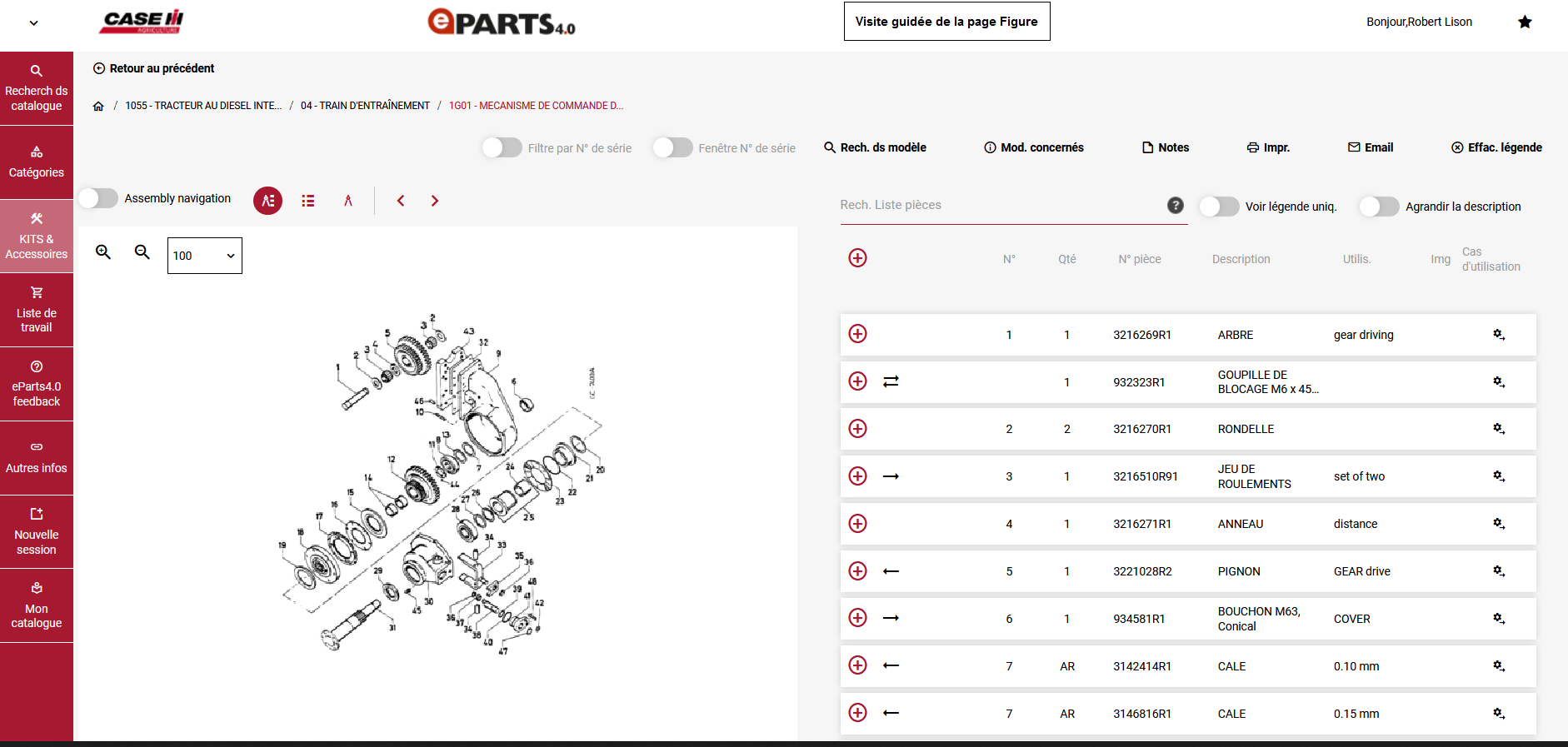
Task: Click the Case IH Agriculture logo
Action: pyautogui.click(x=142, y=22)
